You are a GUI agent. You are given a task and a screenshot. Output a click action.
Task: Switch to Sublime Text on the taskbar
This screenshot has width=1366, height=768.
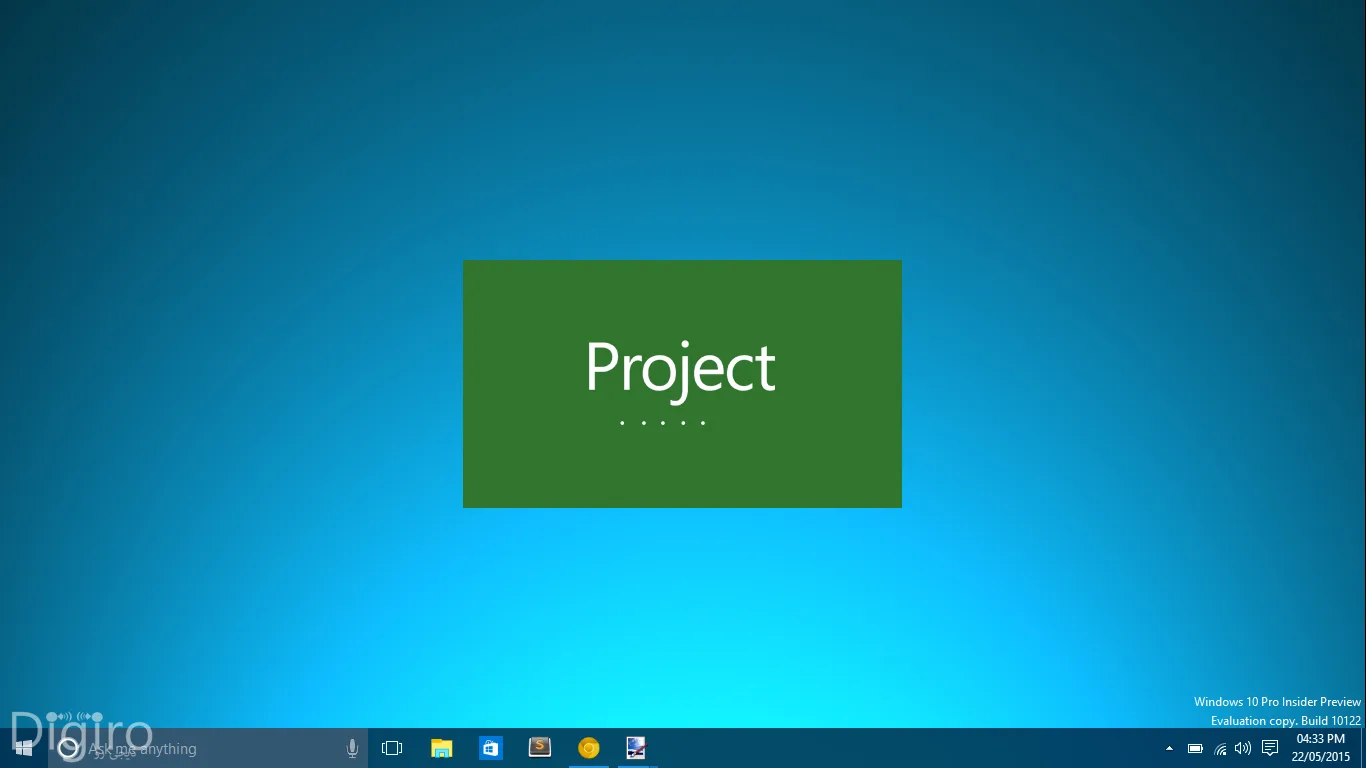click(540, 748)
